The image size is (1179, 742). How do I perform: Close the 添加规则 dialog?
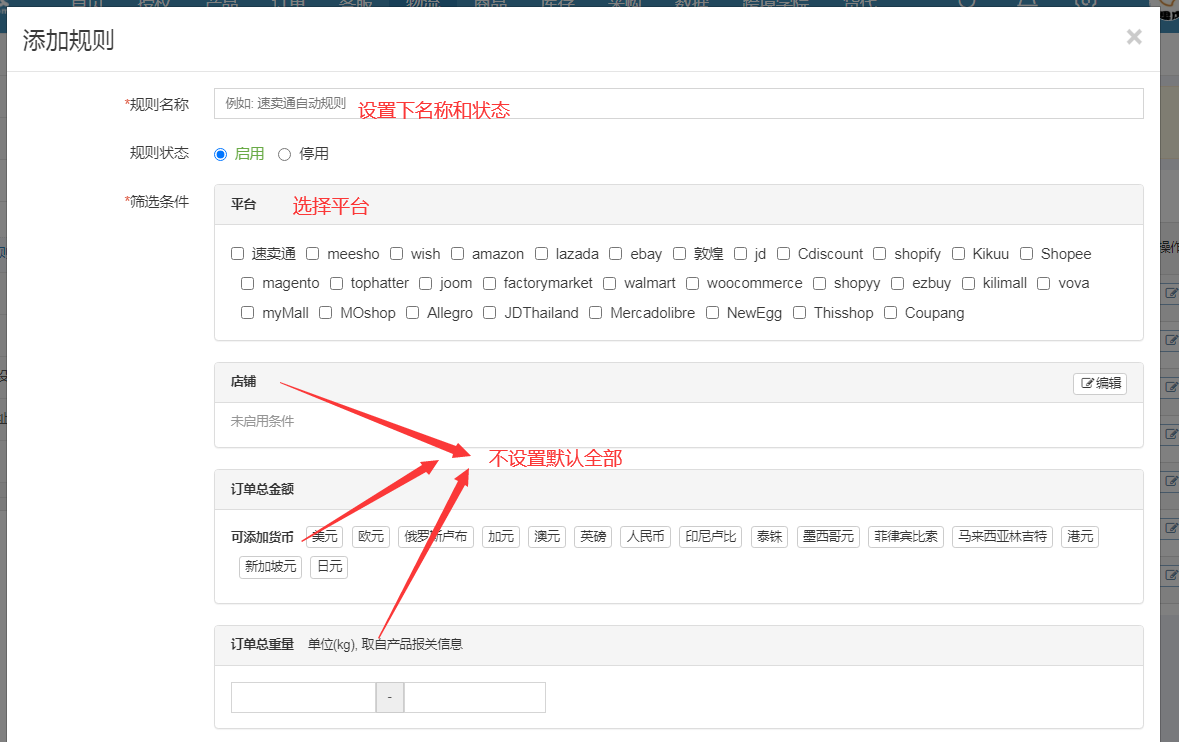(x=1133, y=38)
